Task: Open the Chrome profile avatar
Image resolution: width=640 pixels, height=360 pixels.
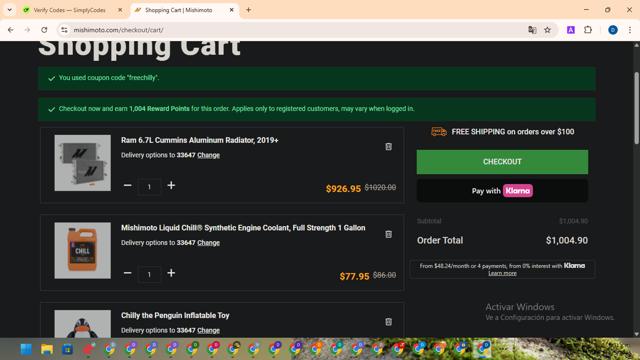Action: (x=613, y=30)
